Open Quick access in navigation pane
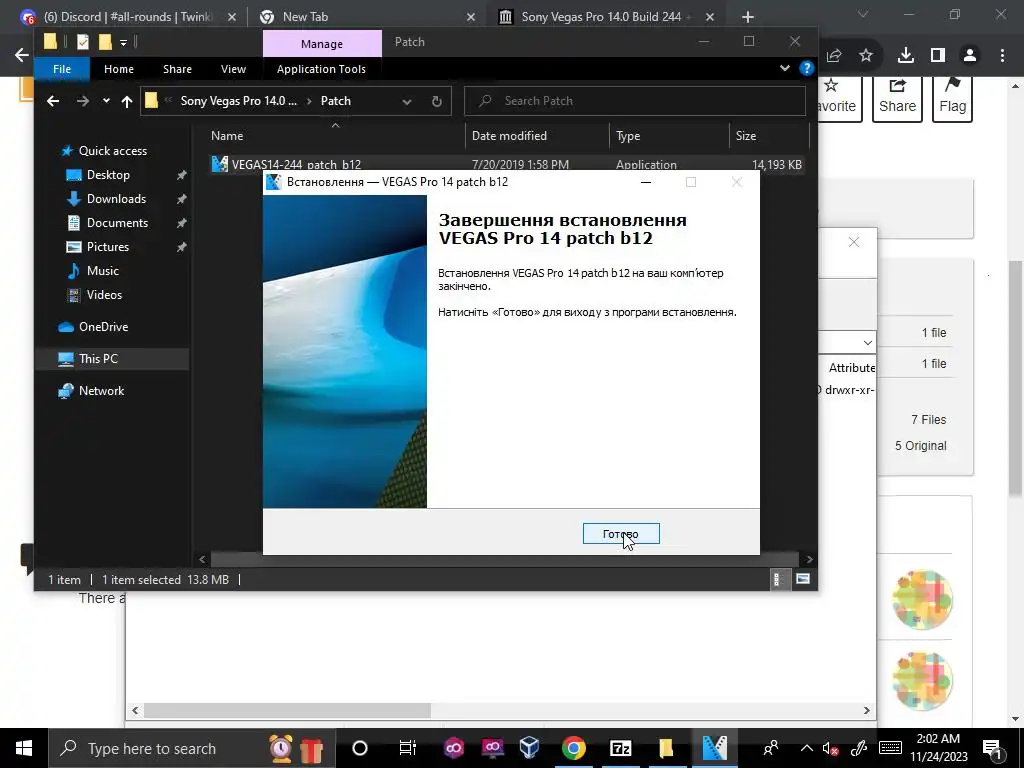 (x=112, y=151)
